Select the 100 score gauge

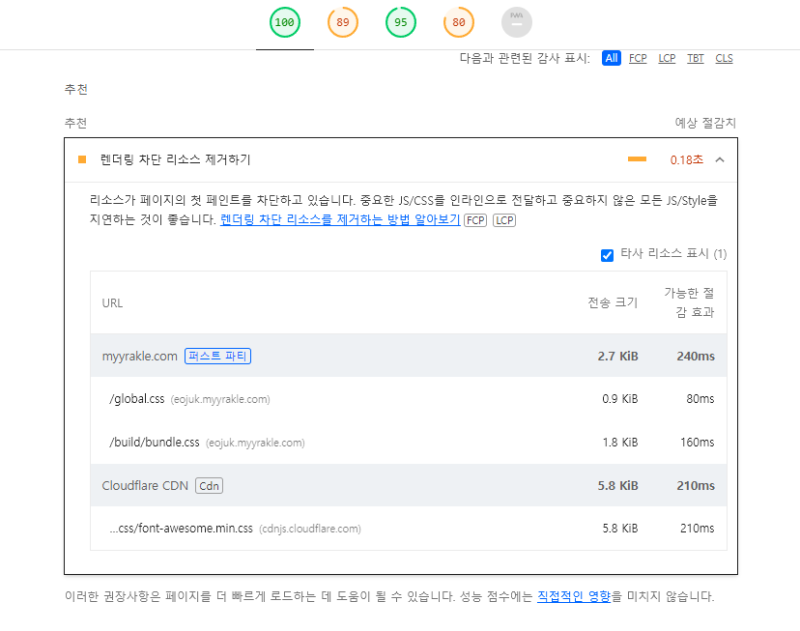tap(285, 22)
